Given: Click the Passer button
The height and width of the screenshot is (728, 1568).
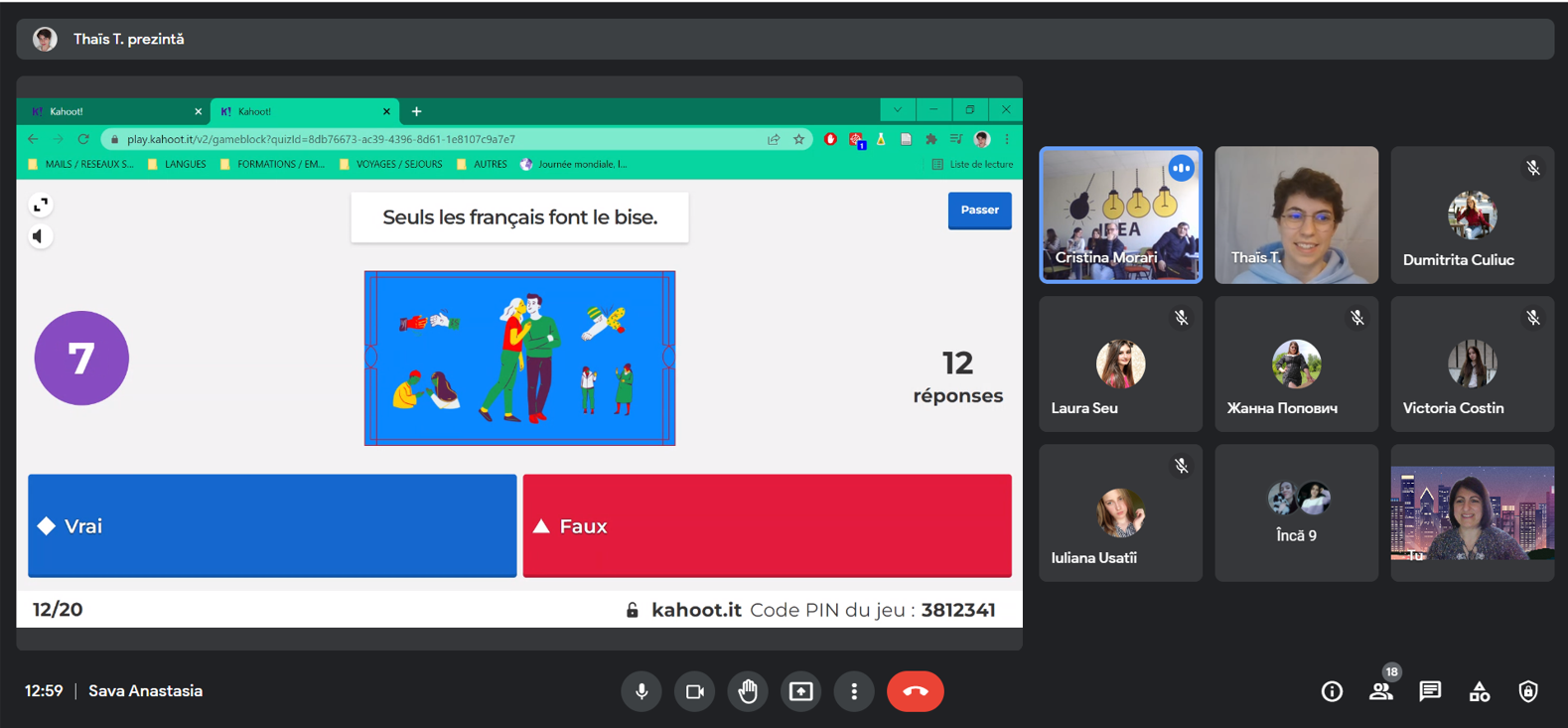Looking at the screenshot, I should click(979, 210).
